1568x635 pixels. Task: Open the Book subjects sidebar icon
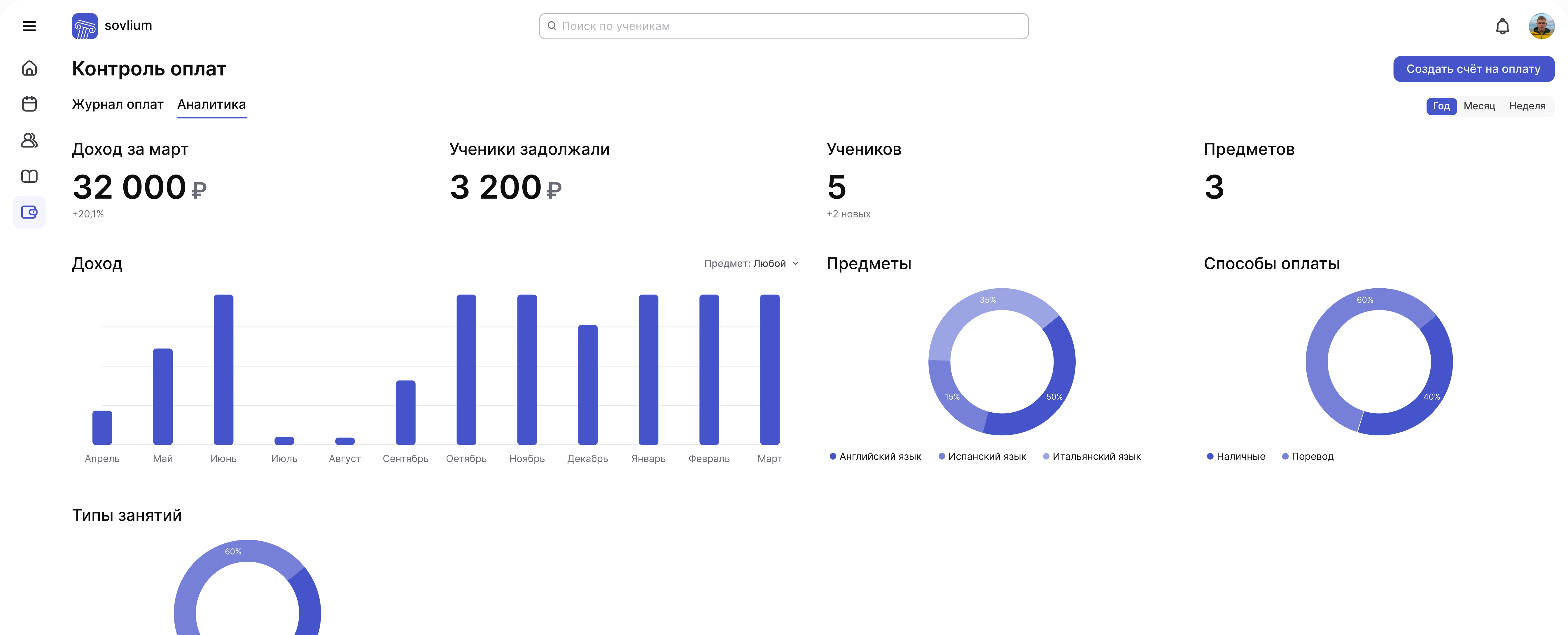pos(29,176)
